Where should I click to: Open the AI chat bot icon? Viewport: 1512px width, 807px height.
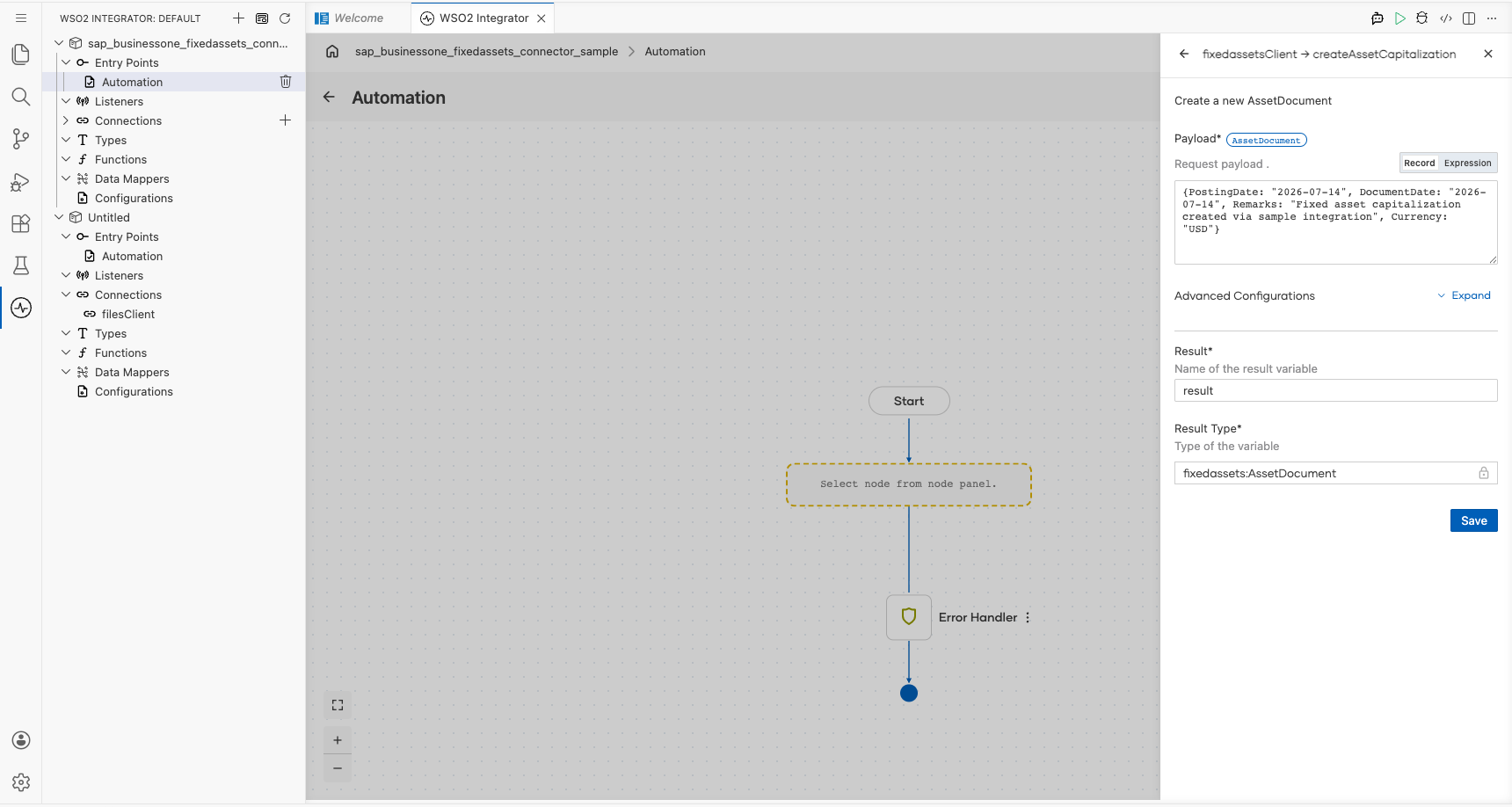[1378, 18]
